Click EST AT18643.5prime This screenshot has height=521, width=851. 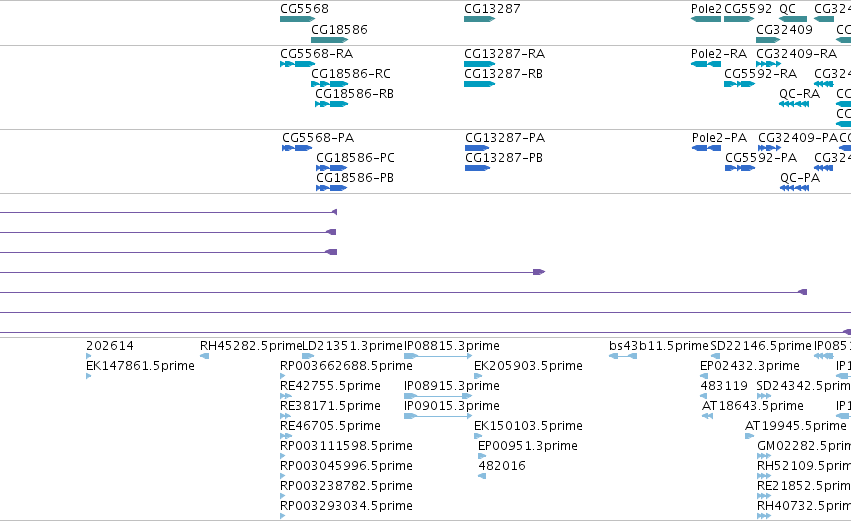coord(752,406)
